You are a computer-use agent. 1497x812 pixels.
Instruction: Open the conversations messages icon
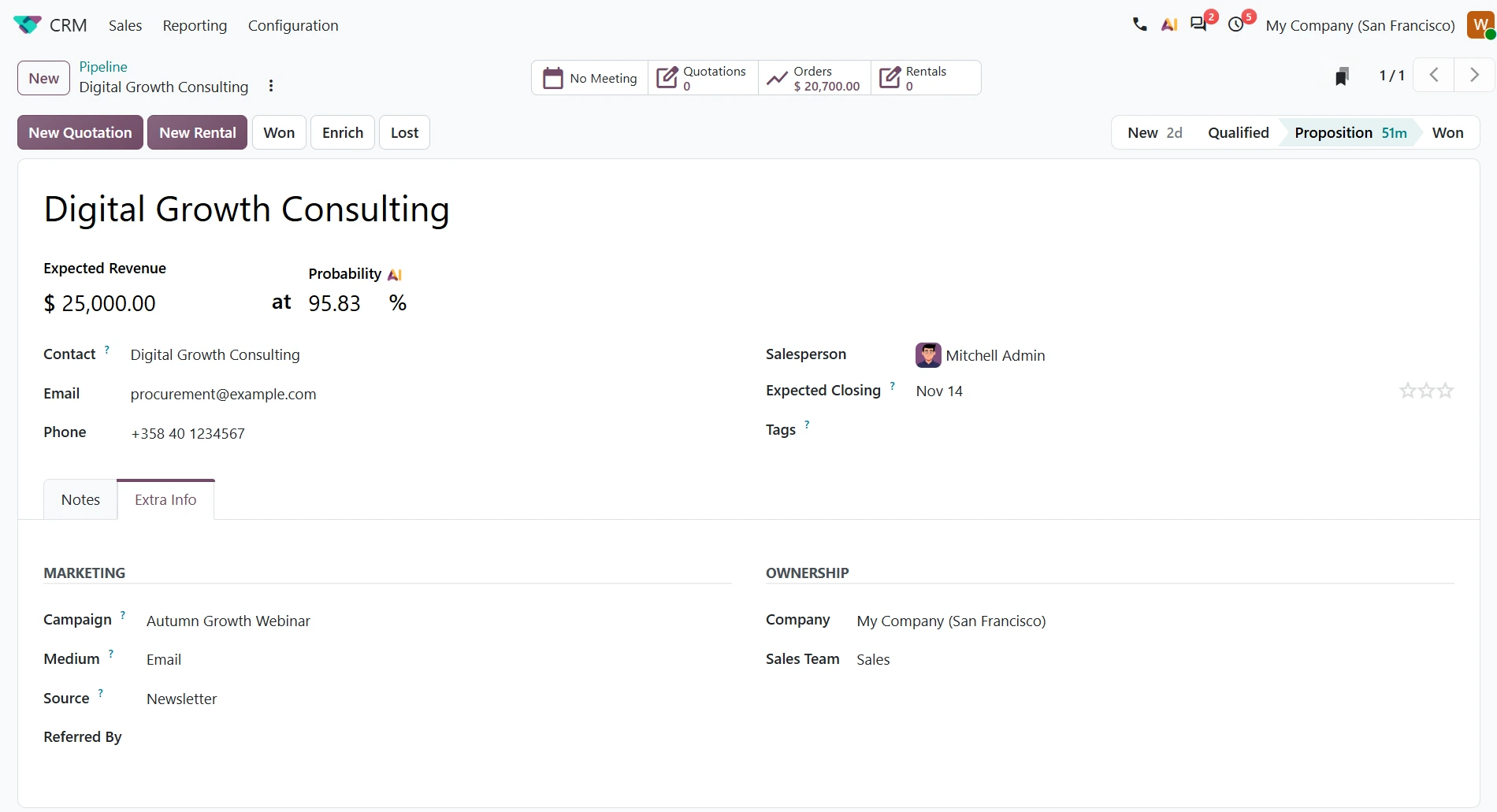tap(1198, 24)
